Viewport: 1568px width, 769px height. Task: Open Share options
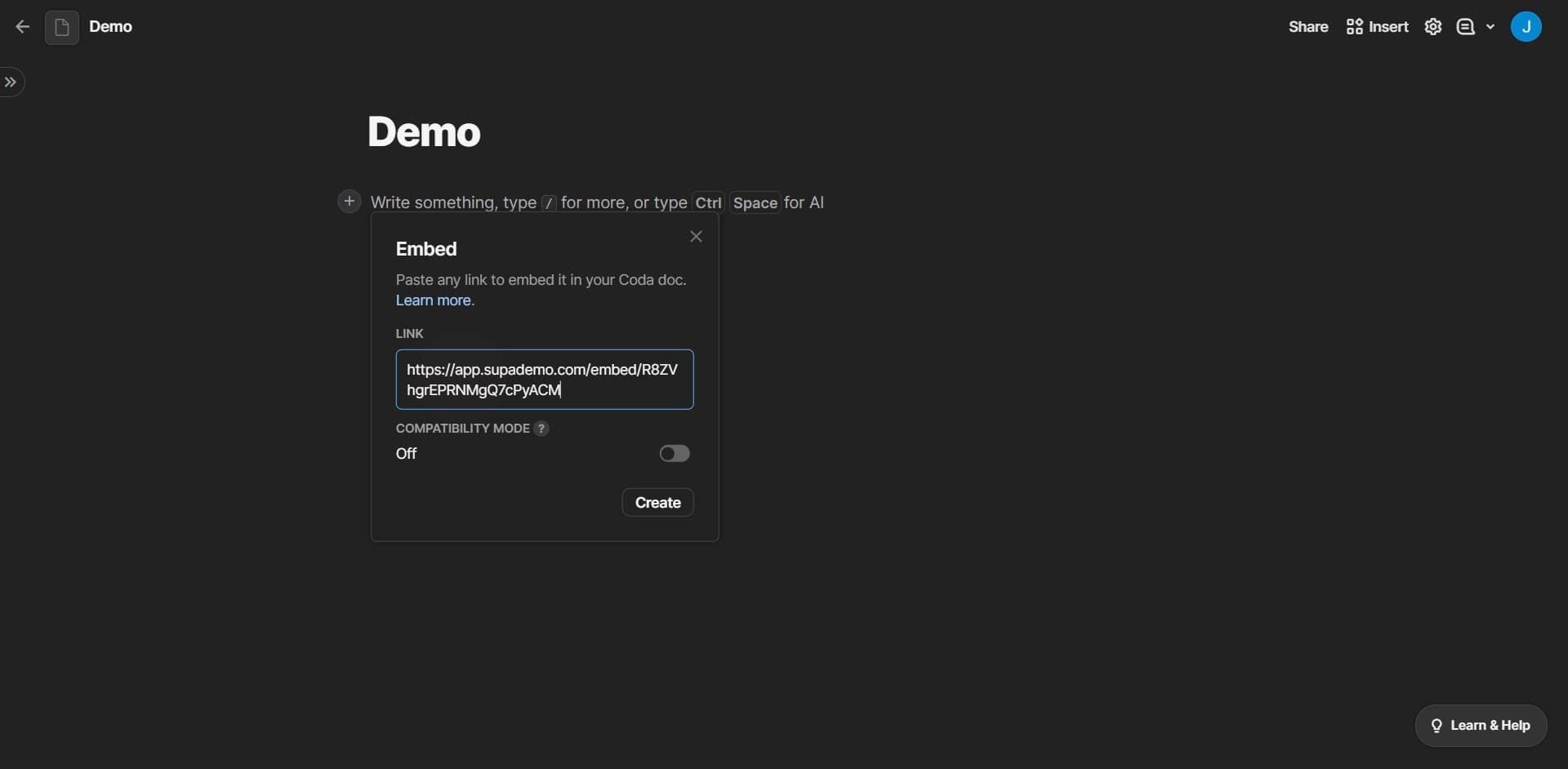pos(1307,26)
